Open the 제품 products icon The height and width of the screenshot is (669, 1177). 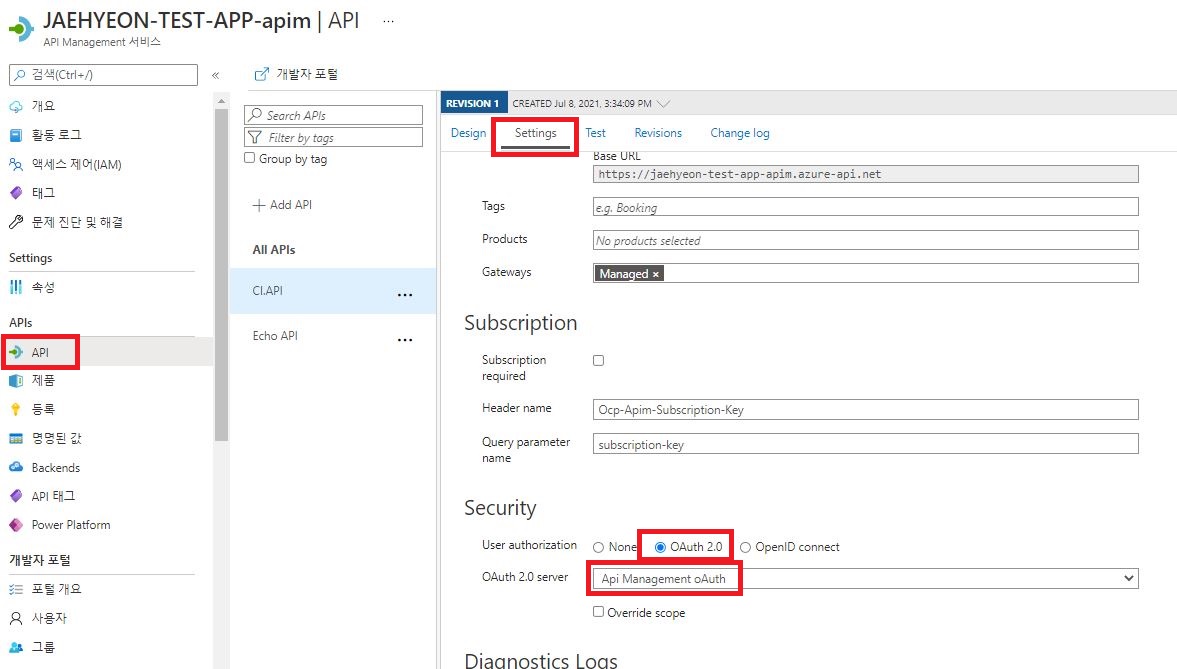(x=16, y=381)
